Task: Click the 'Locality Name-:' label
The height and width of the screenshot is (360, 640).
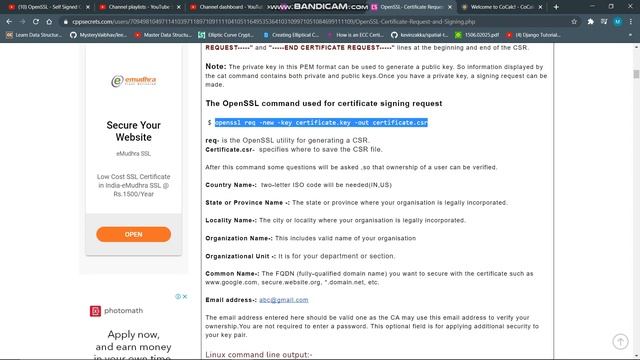Action: [231, 220]
